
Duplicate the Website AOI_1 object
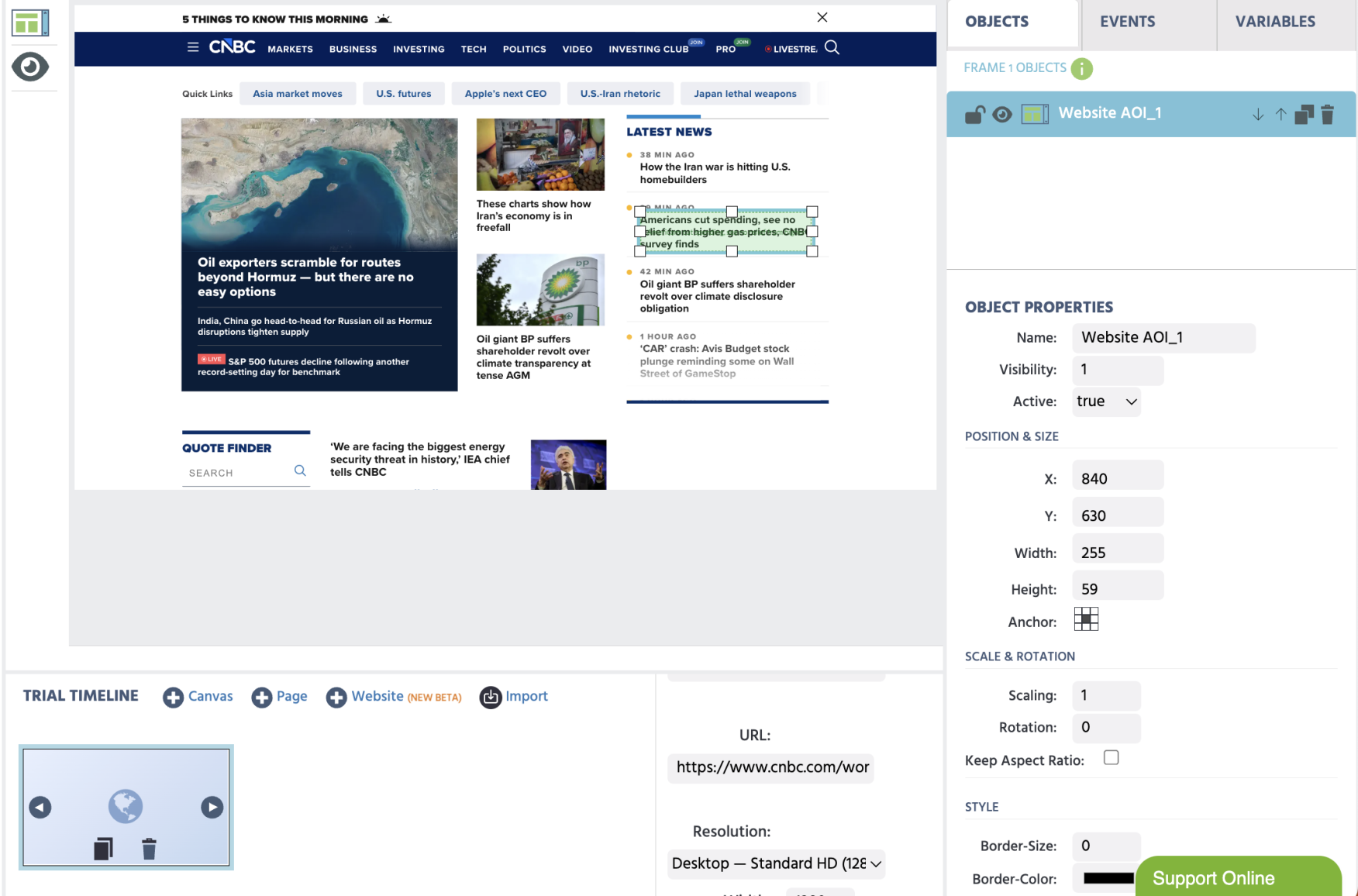tap(1305, 115)
